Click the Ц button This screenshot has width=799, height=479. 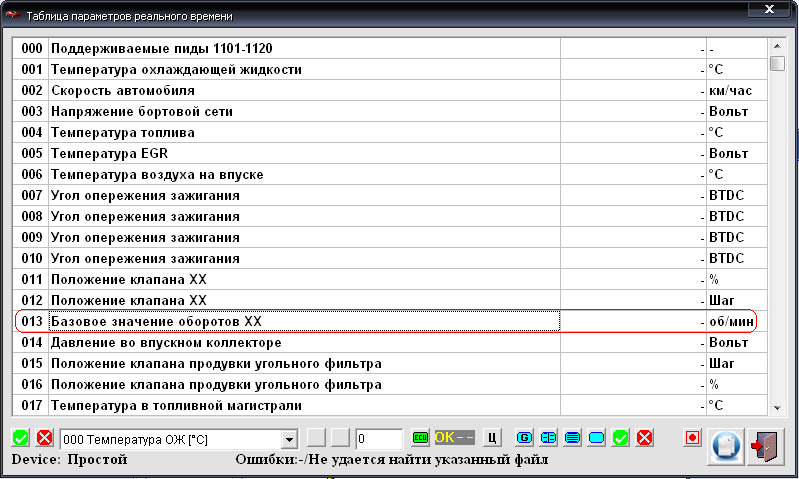492,438
